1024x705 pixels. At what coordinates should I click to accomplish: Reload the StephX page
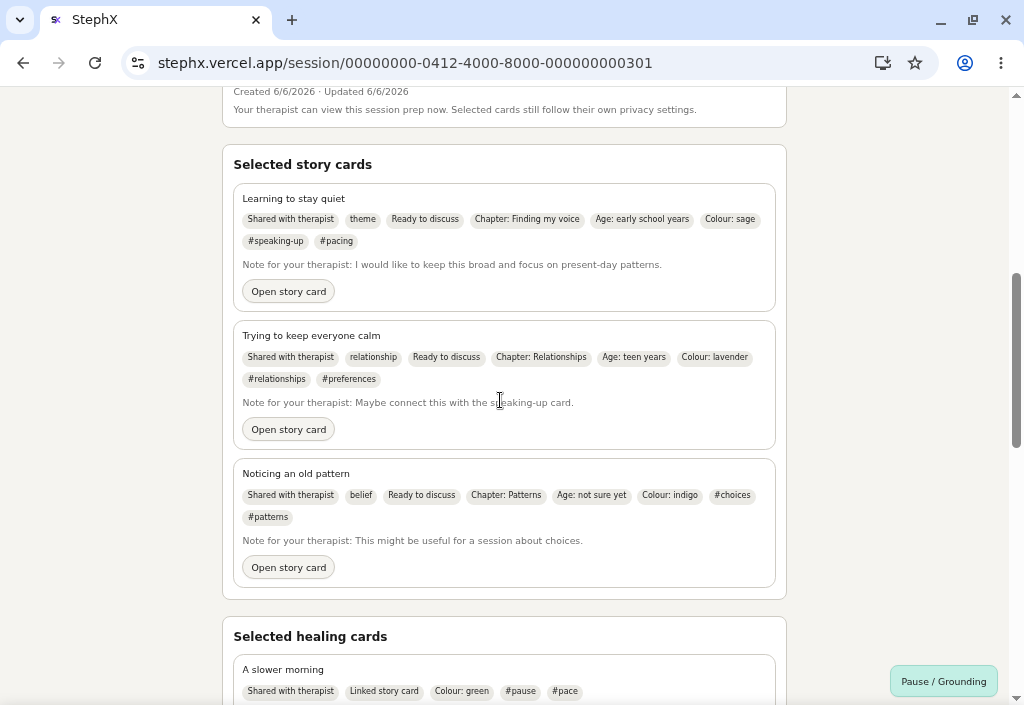[95, 63]
